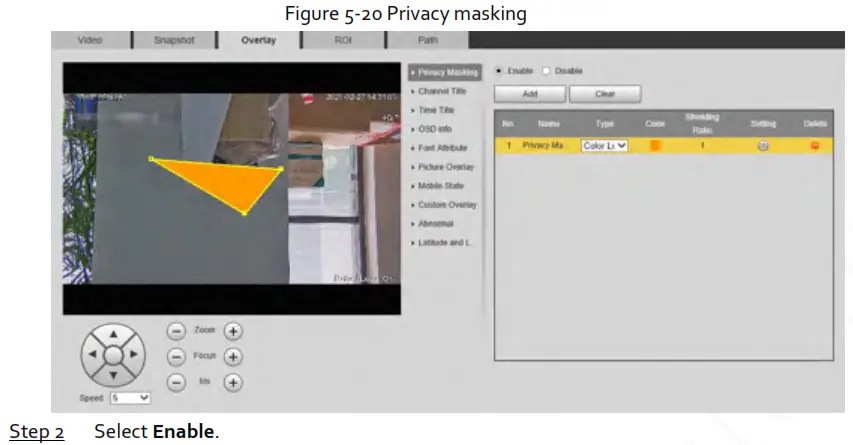This screenshot has width=853, height=445.
Task: Switch to the Video tab
Action: tap(90, 40)
